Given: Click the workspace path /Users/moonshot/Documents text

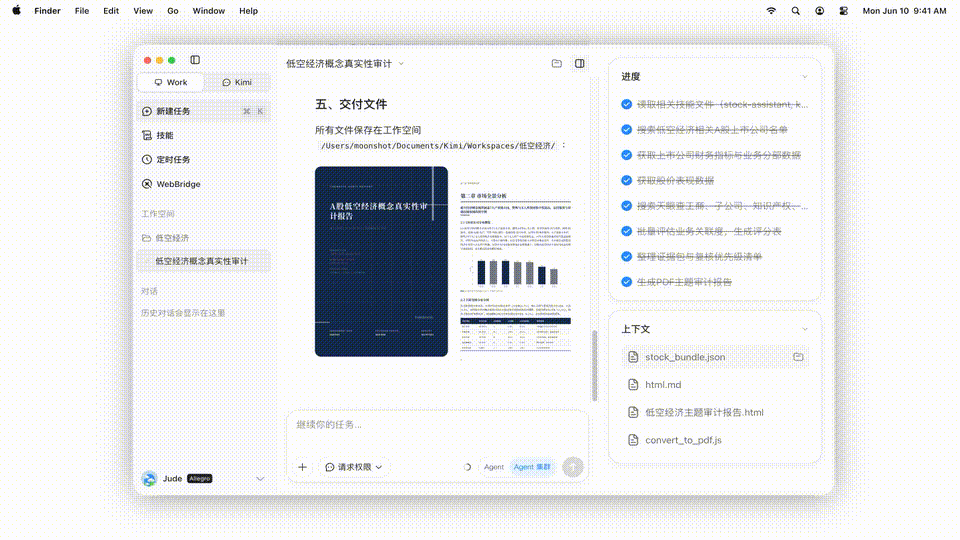Looking at the screenshot, I should [x=438, y=146].
